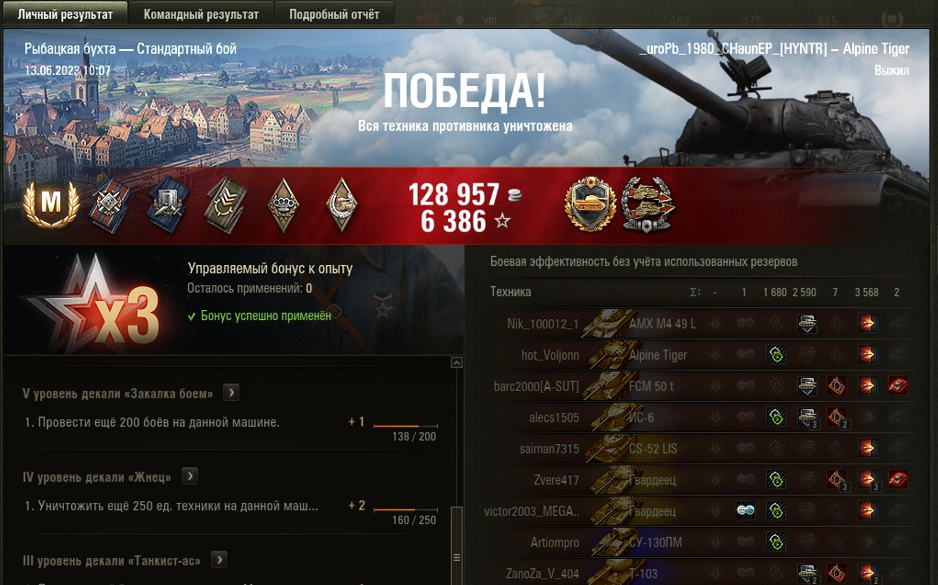Click the Mastery badge "M" medal icon

(51, 204)
